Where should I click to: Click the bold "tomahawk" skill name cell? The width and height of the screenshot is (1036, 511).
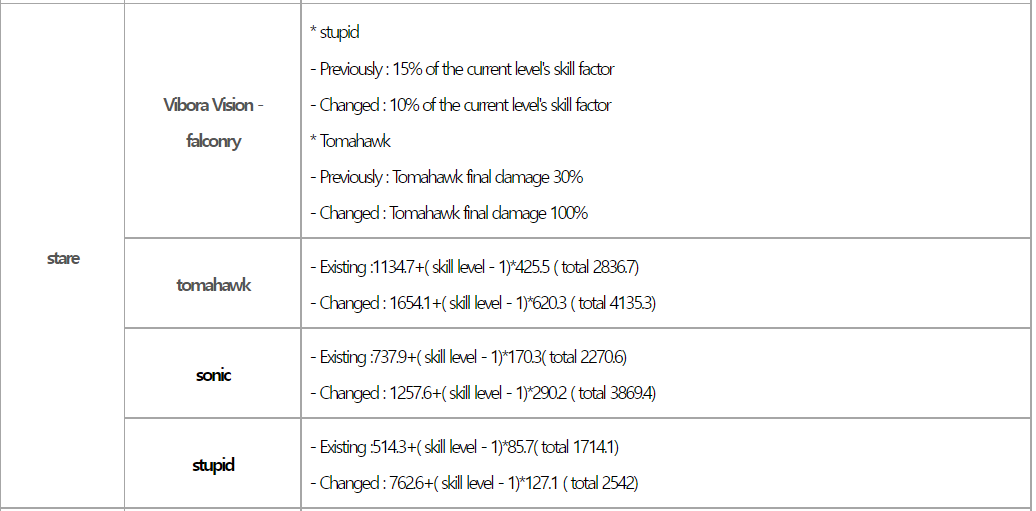pos(213,285)
